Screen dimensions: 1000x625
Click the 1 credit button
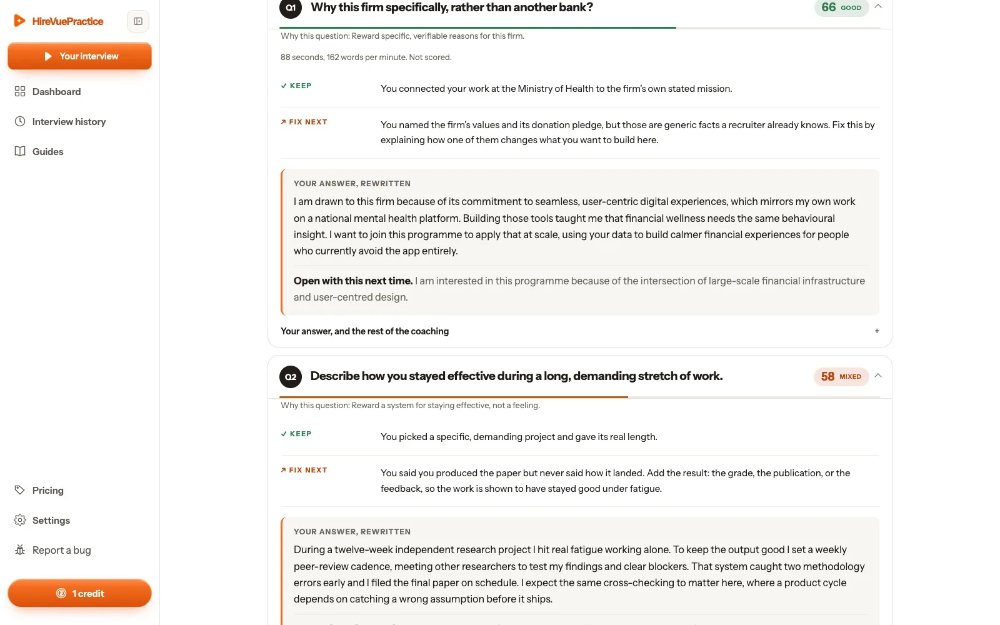80,593
